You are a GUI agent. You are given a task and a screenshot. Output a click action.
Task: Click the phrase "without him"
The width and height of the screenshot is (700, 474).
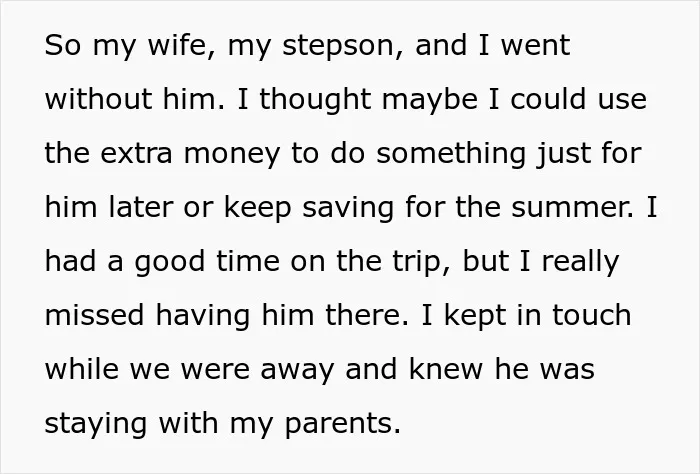[x=134, y=99]
